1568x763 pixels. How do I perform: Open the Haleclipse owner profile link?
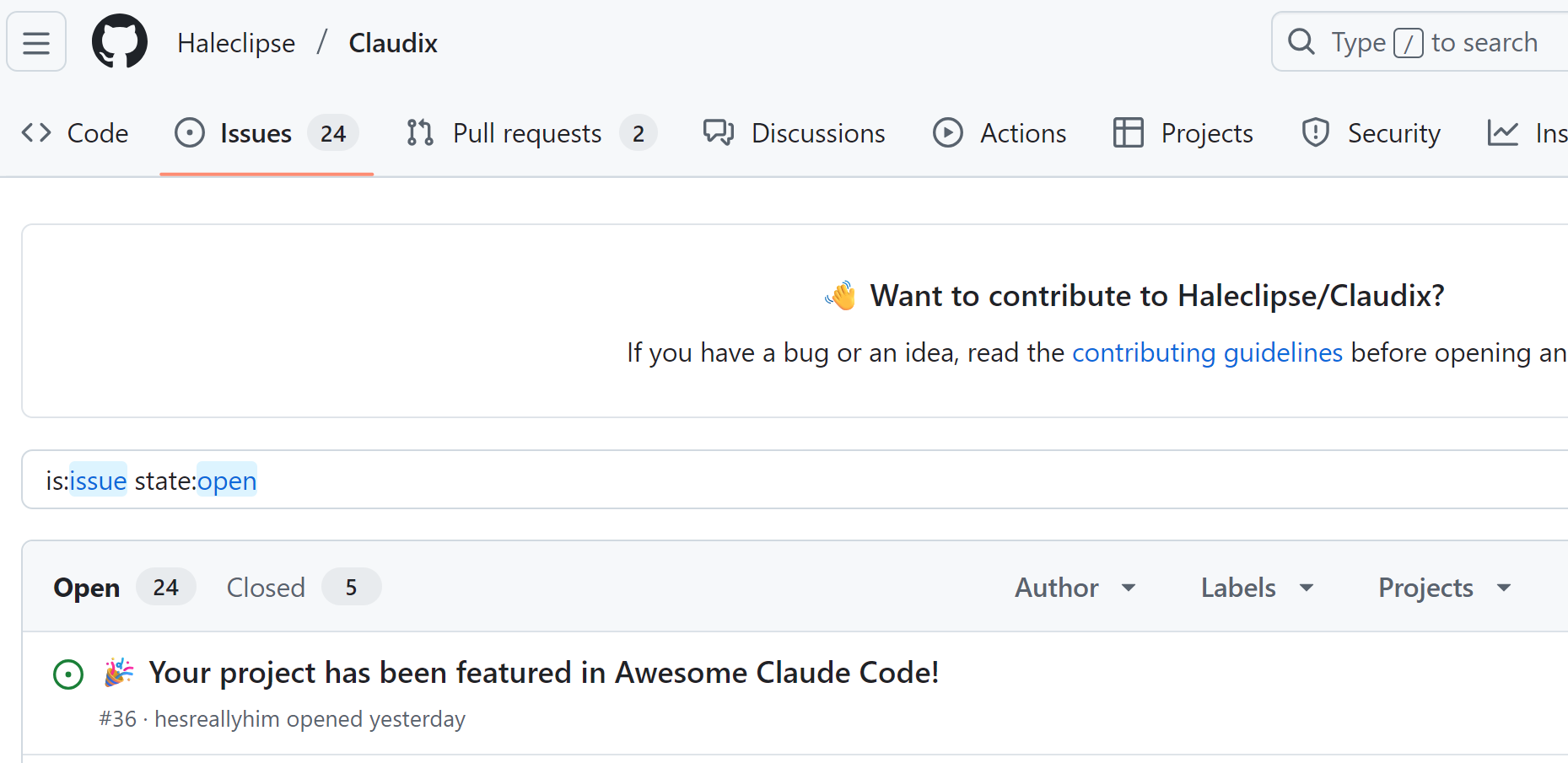pos(236,43)
